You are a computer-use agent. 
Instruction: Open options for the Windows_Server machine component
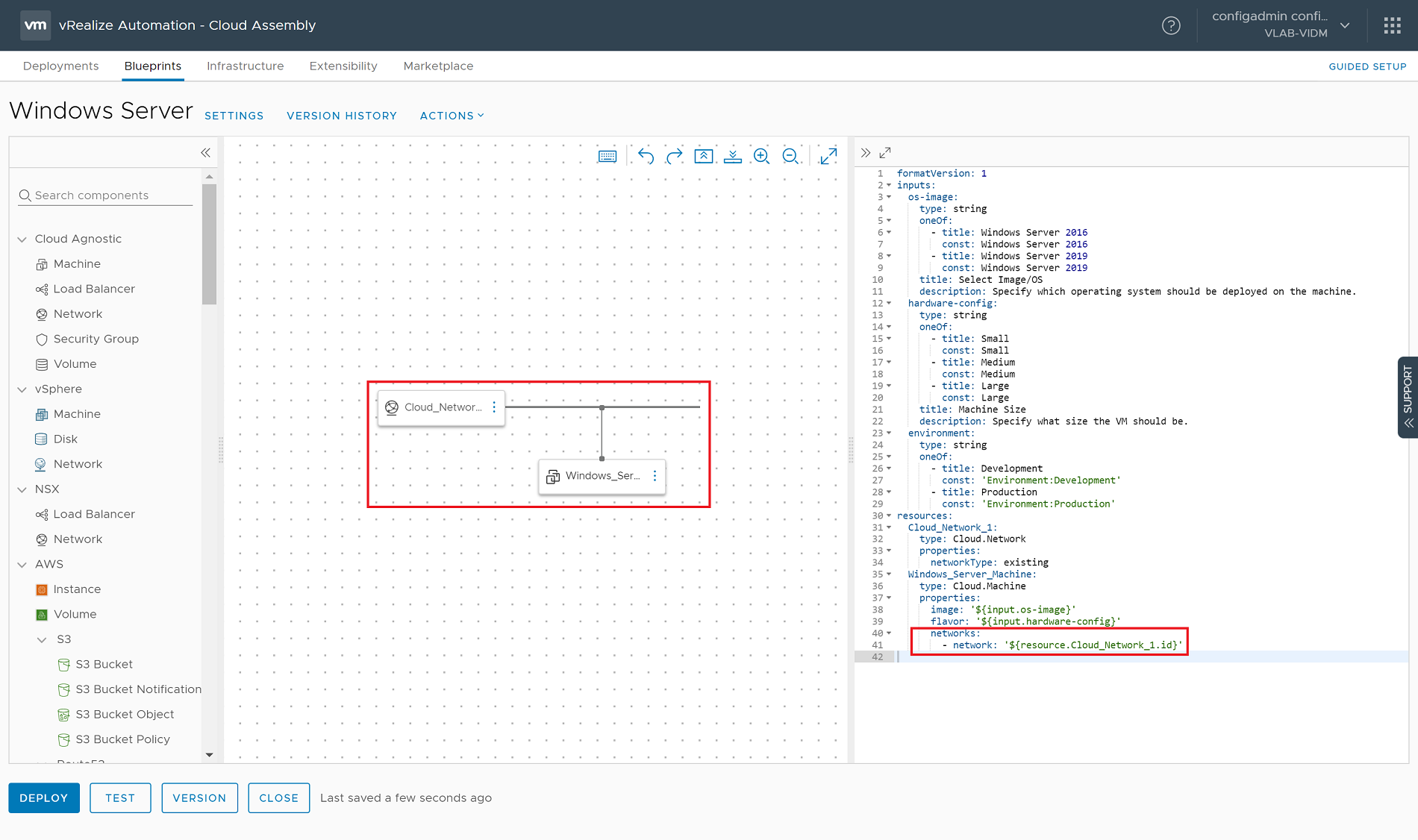(x=655, y=477)
